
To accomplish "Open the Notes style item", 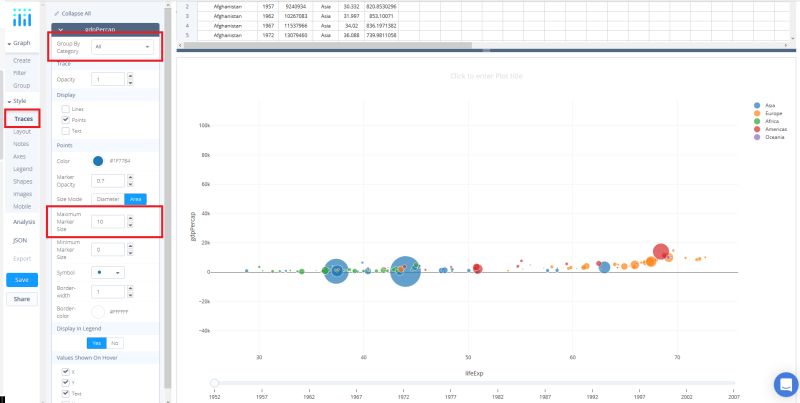I will tap(21, 144).
